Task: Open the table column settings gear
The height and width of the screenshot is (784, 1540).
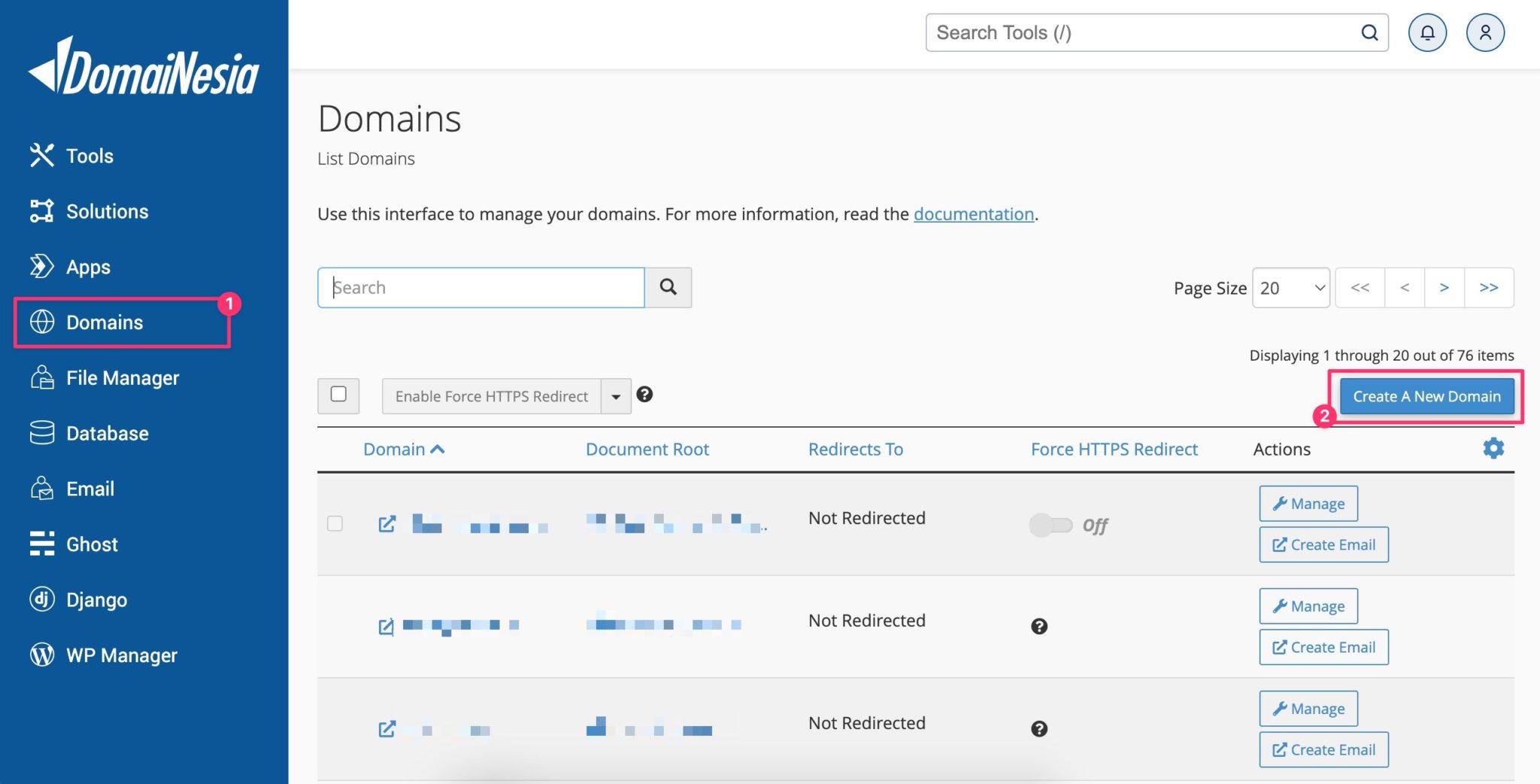Action: tap(1493, 447)
